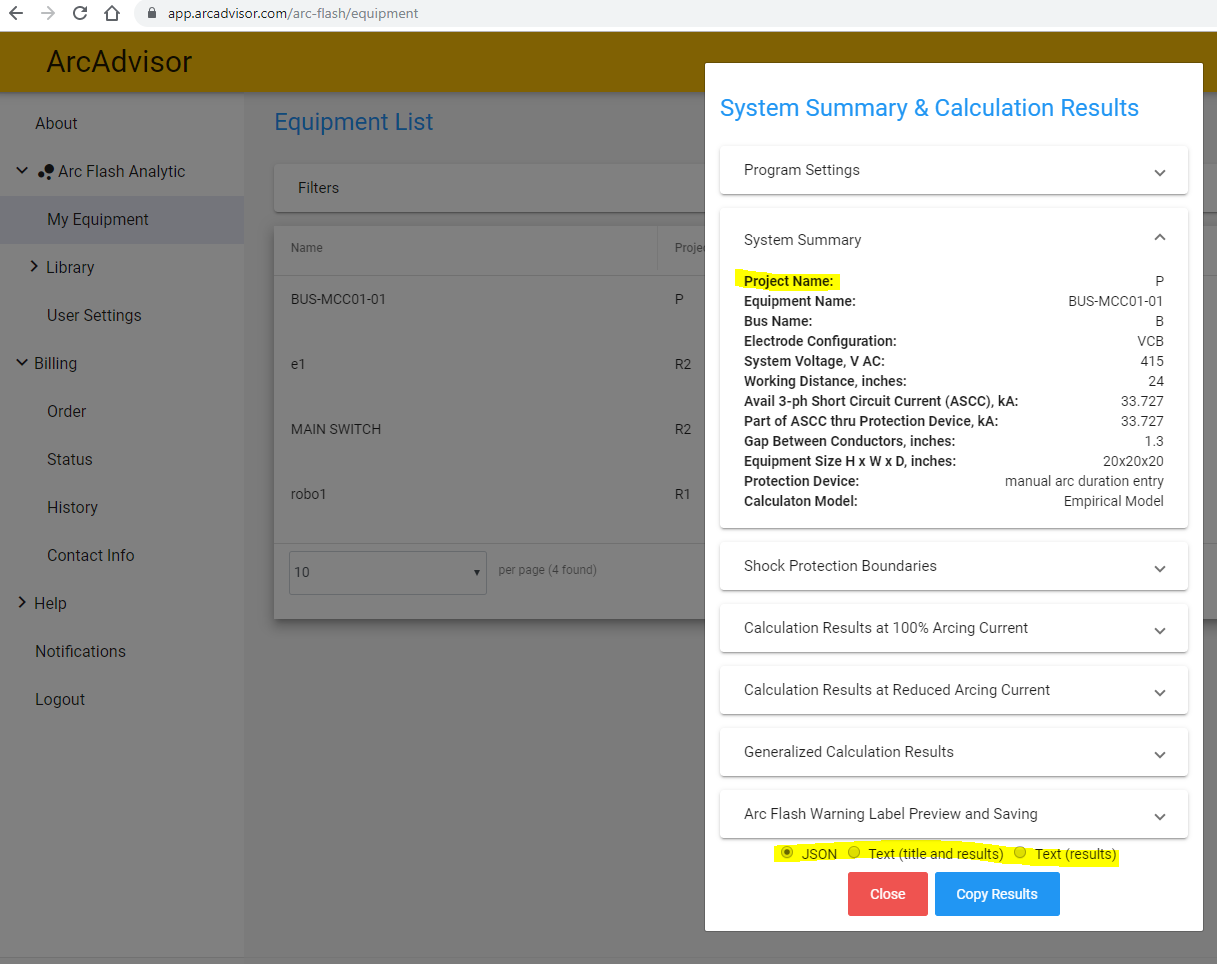Open the About page in the sidebar
1217x964 pixels.
pos(56,124)
